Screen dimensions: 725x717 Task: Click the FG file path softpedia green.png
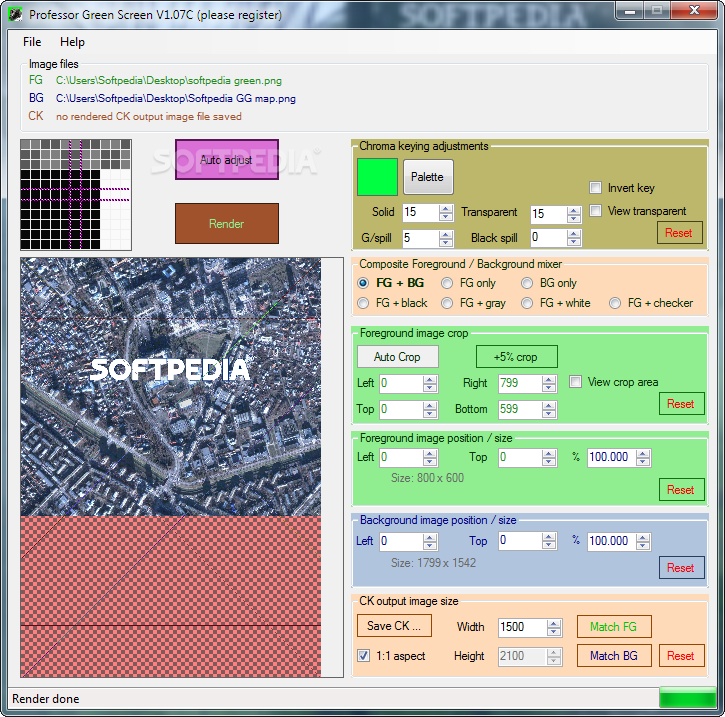(x=169, y=80)
